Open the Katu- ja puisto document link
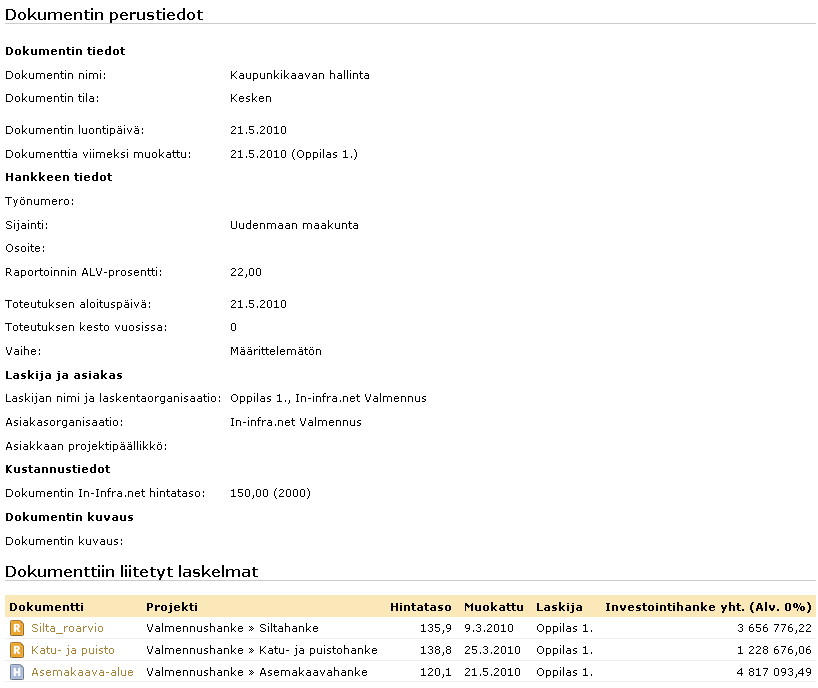Viewport: 818px width, 688px height. (73, 650)
